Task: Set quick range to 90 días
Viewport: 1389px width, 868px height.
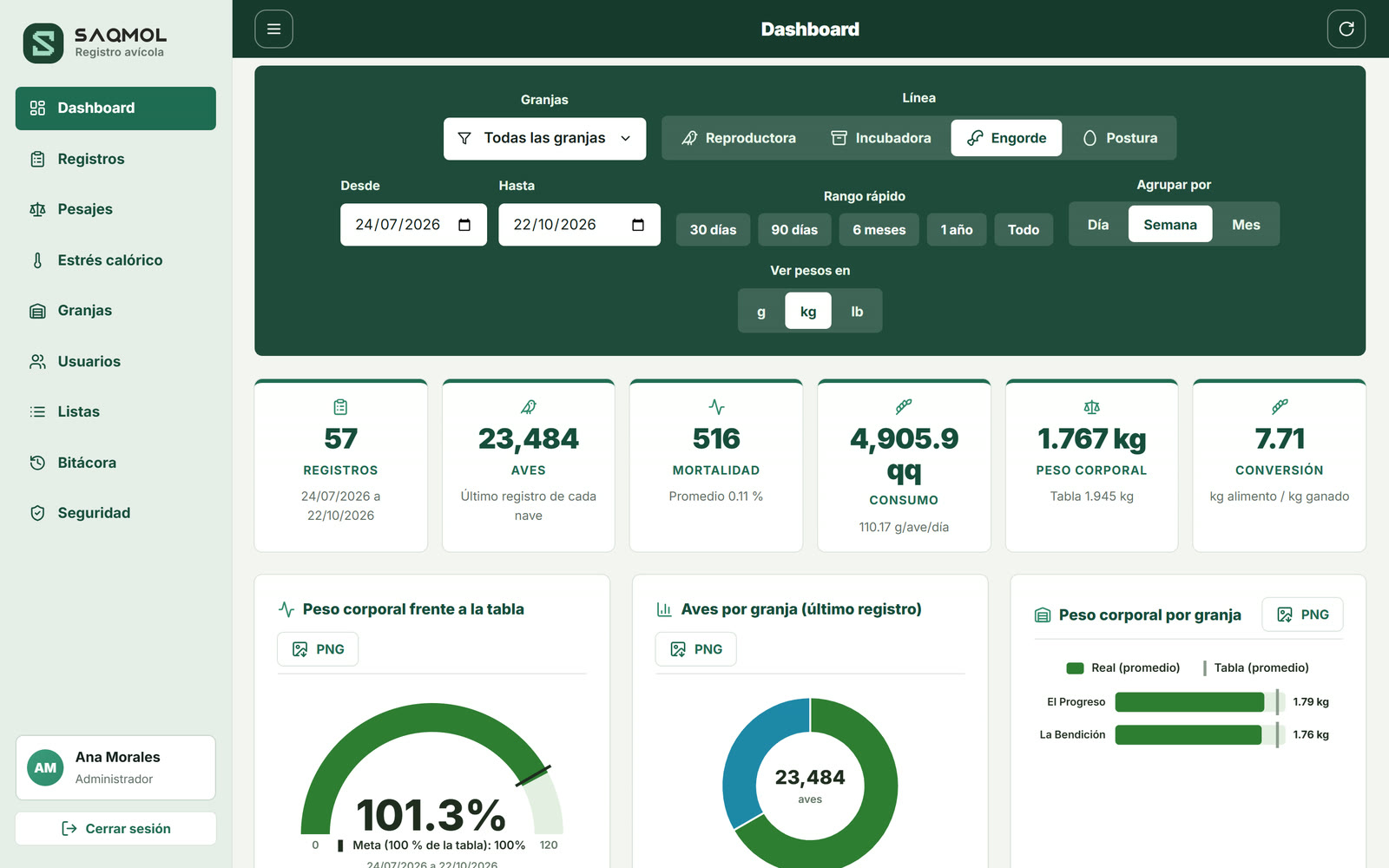Action: coord(794,230)
